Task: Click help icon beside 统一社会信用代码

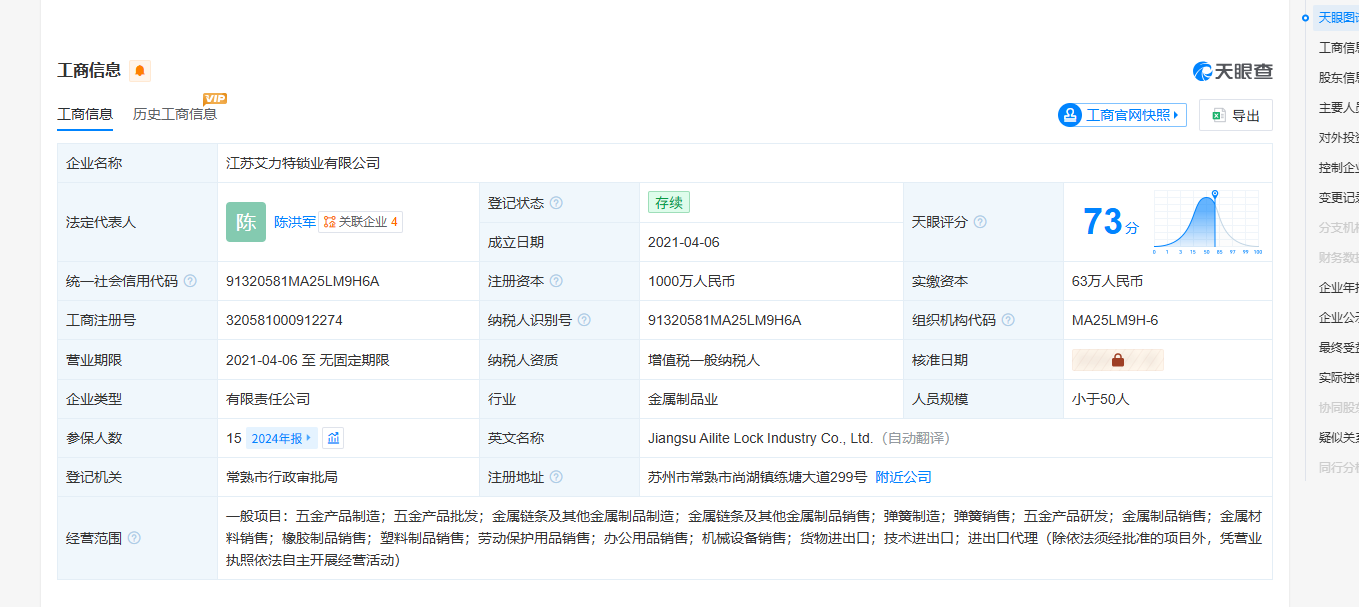Action: pyautogui.click(x=190, y=282)
